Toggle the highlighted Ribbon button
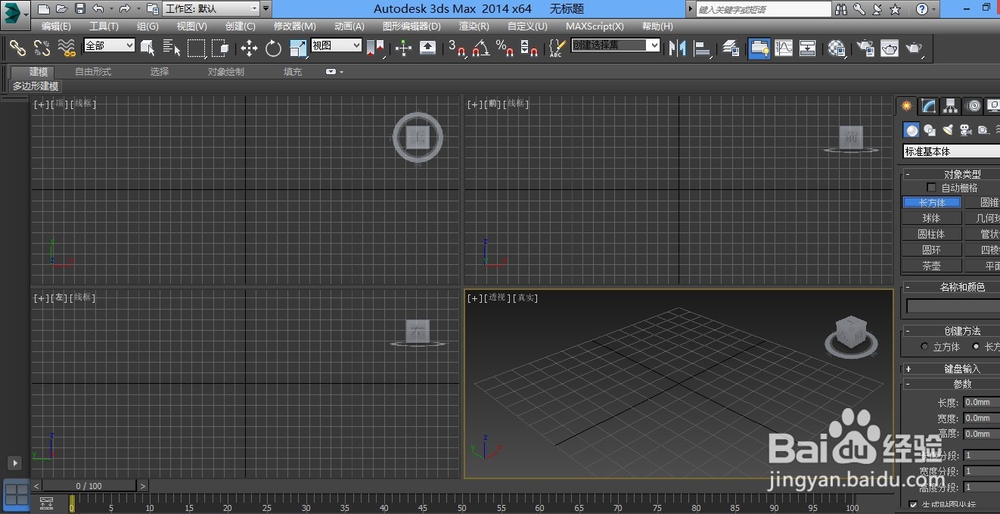 [x=759, y=48]
